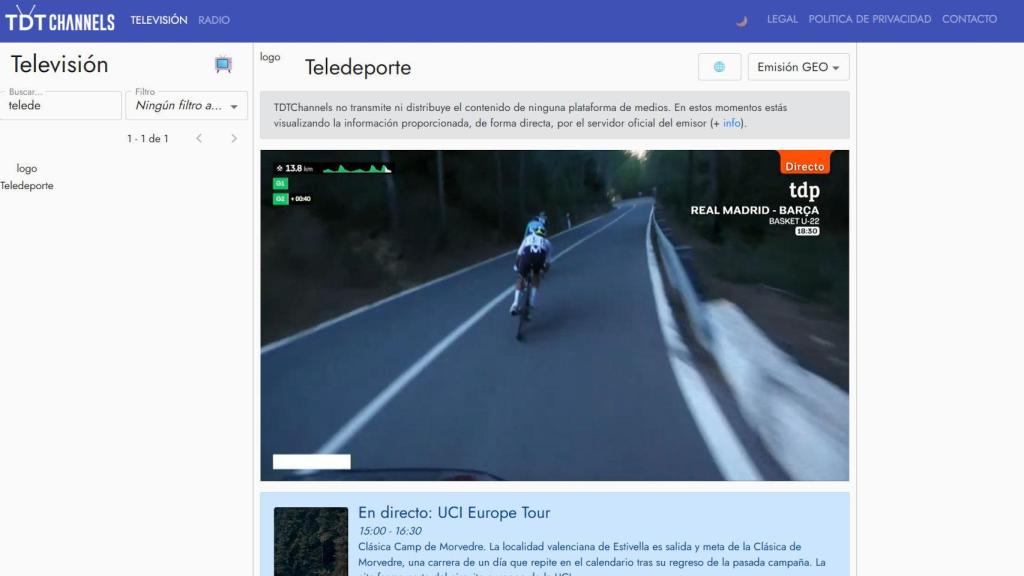Open the Filtro dropdown showing Ningún filtro

[x=186, y=104]
